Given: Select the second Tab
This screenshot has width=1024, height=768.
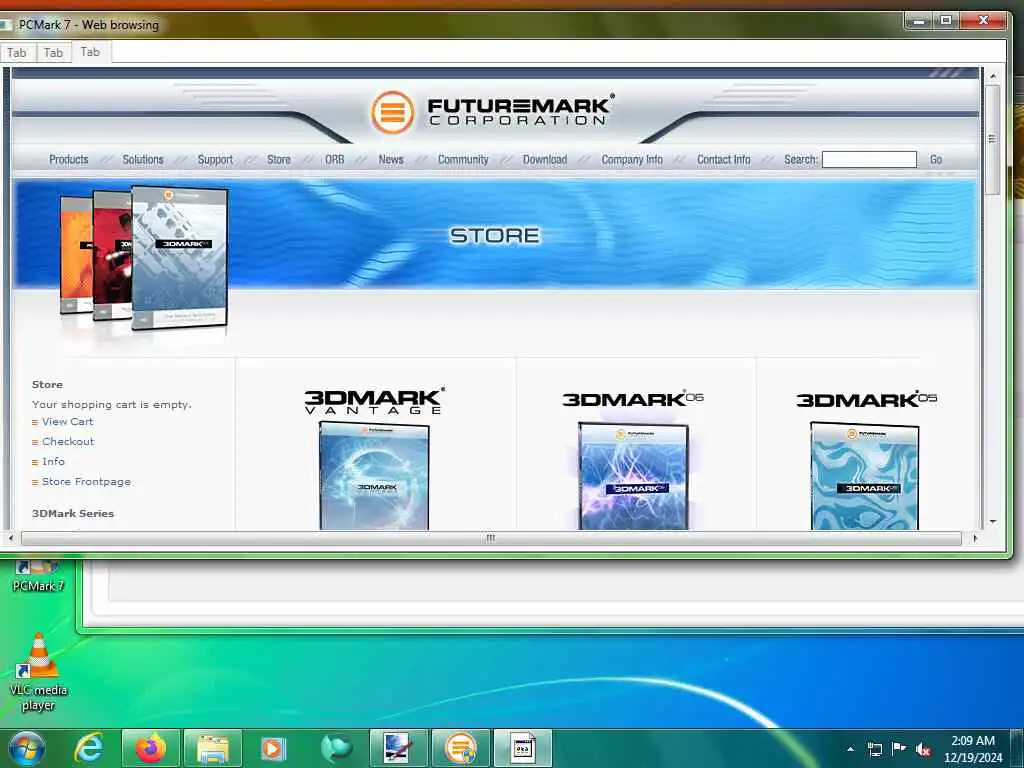Looking at the screenshot, I should 54,53.
